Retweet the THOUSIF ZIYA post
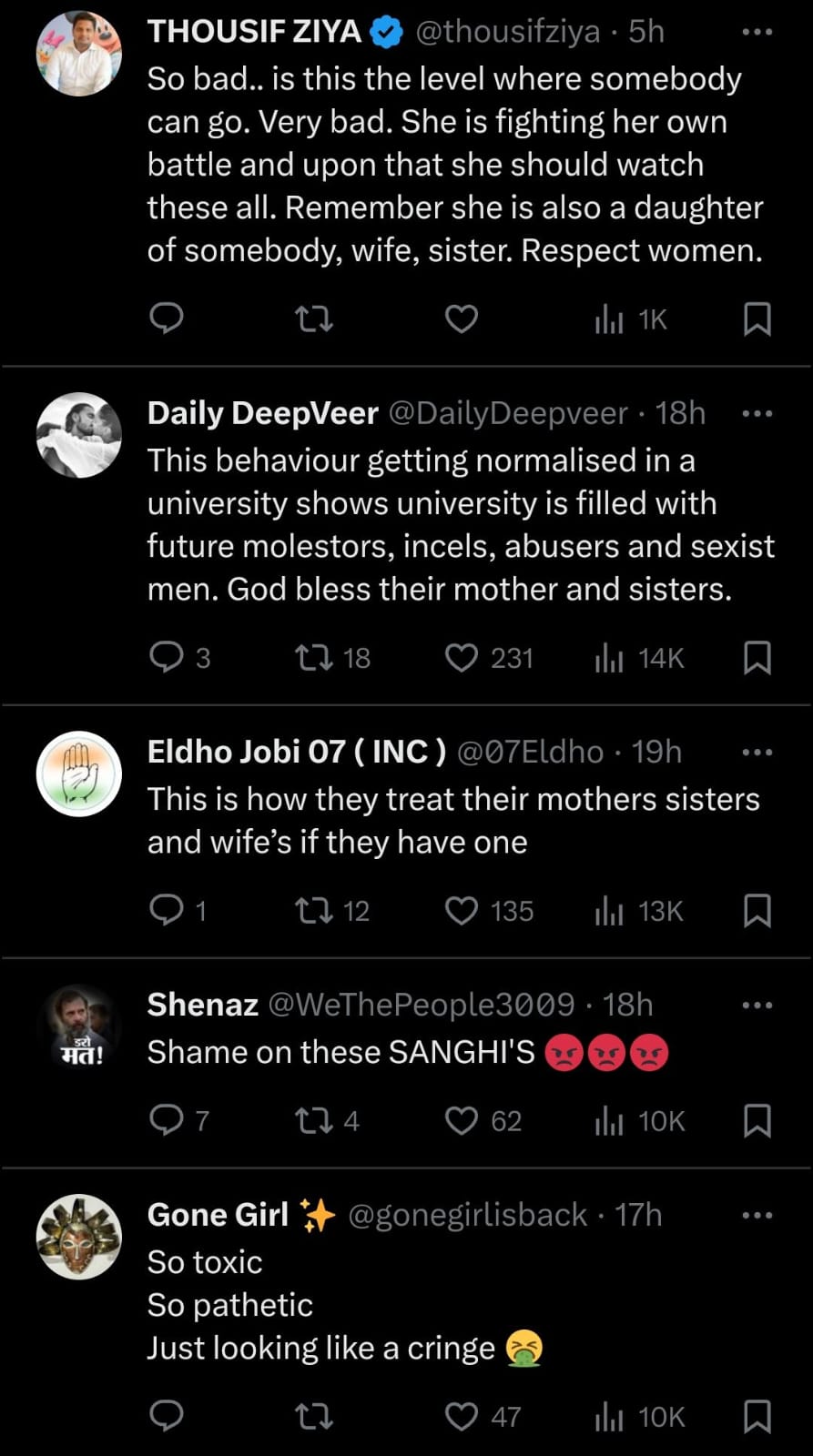The image size is (813, 1456). coord(315,318)
